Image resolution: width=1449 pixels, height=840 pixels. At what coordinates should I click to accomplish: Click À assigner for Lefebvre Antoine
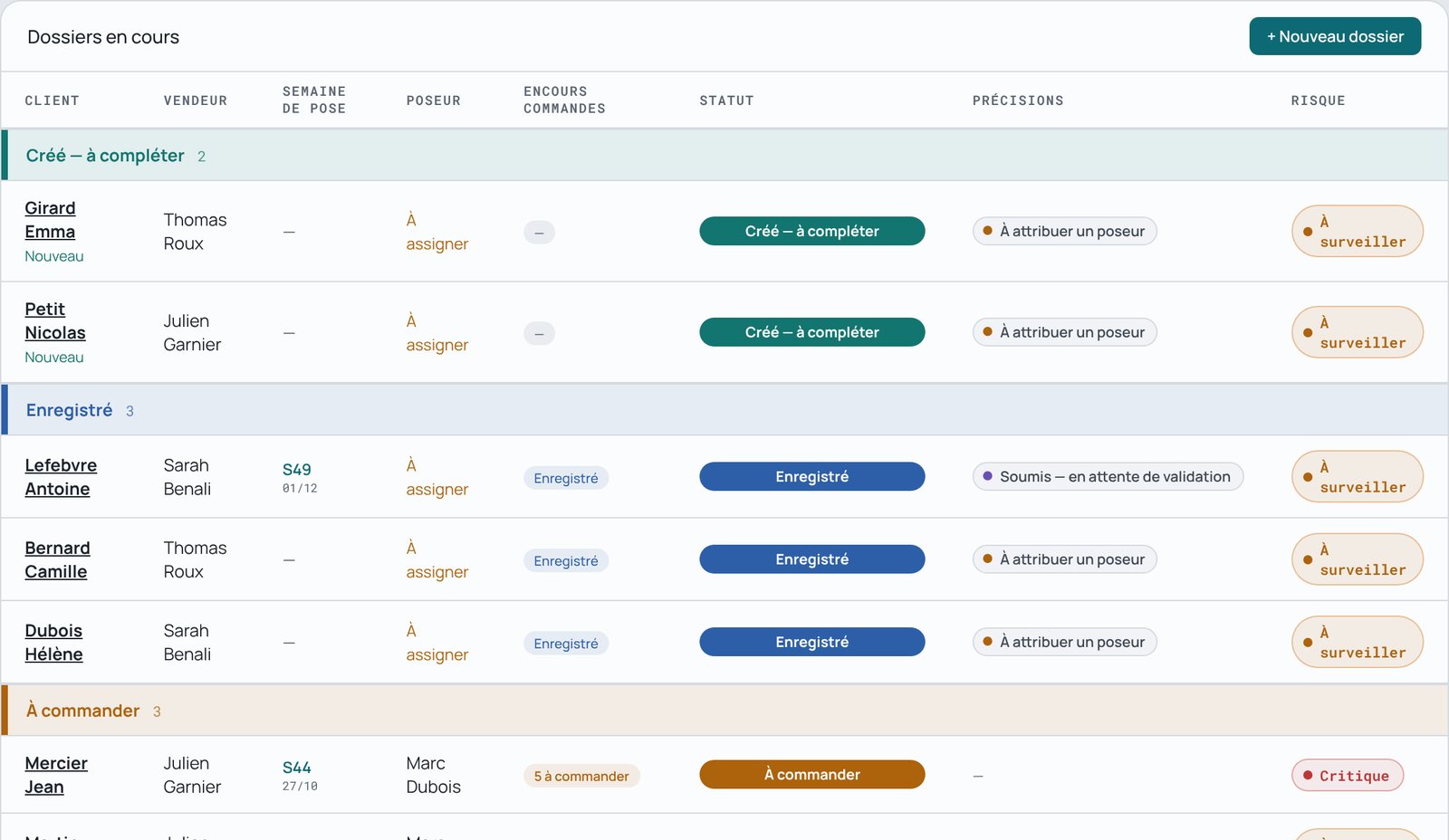tap(437, 477)
